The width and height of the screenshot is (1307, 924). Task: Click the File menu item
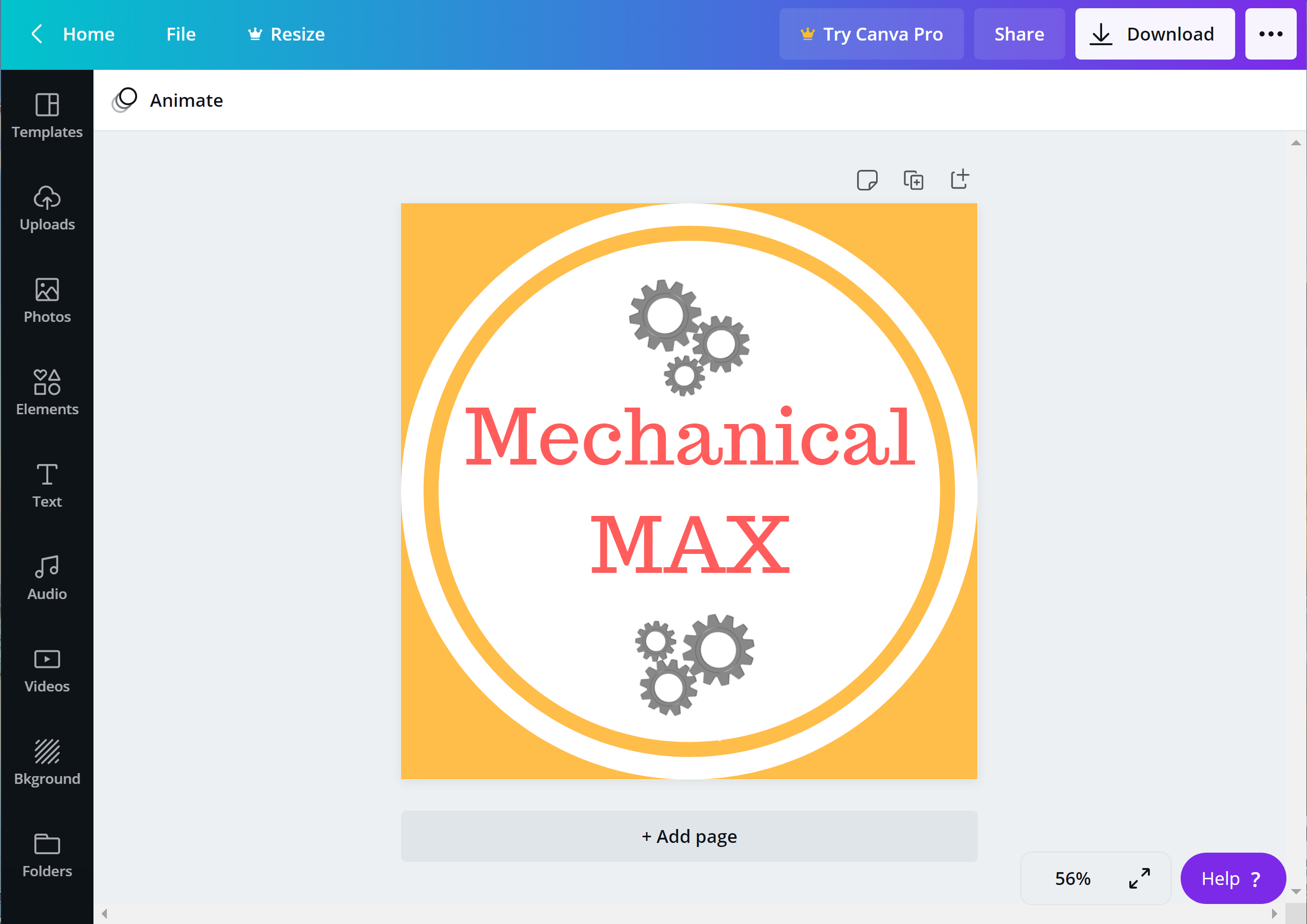[x=180, y=33]
